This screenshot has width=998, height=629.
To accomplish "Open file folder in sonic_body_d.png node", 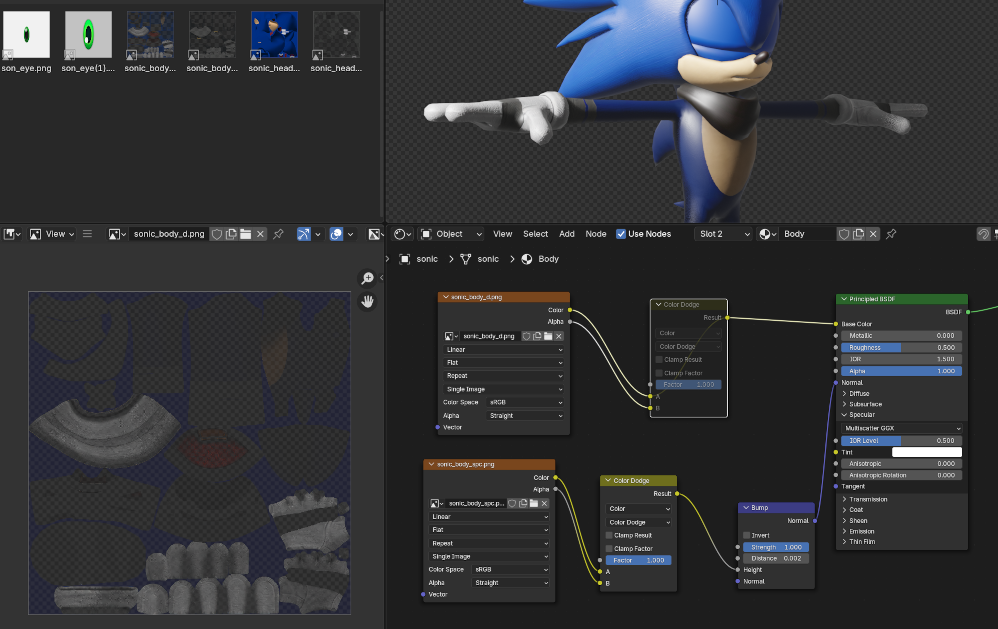I will coord(548,336).
